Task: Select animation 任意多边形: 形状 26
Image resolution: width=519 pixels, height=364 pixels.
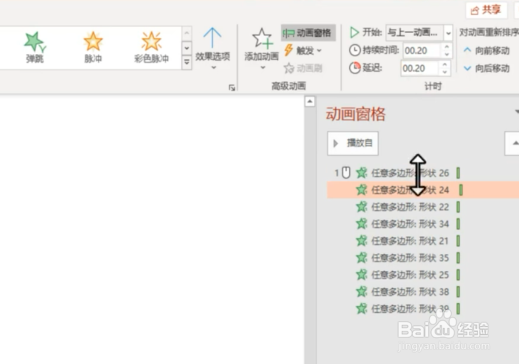Action: (x=423, y=173)
